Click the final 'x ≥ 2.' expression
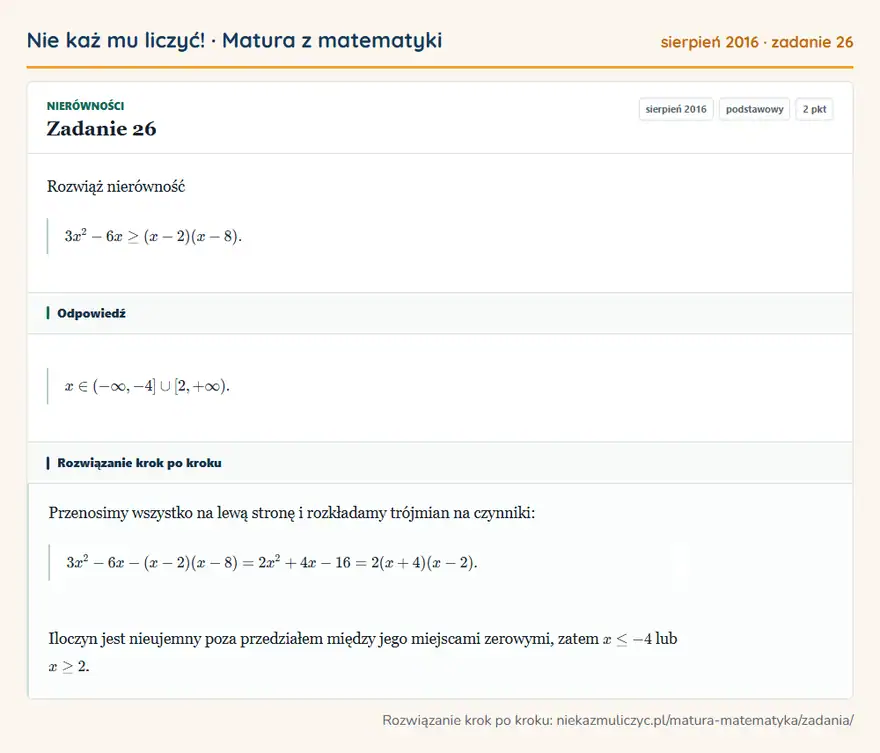880x753 pixels. pyautogui.click(x=69, y=667)
